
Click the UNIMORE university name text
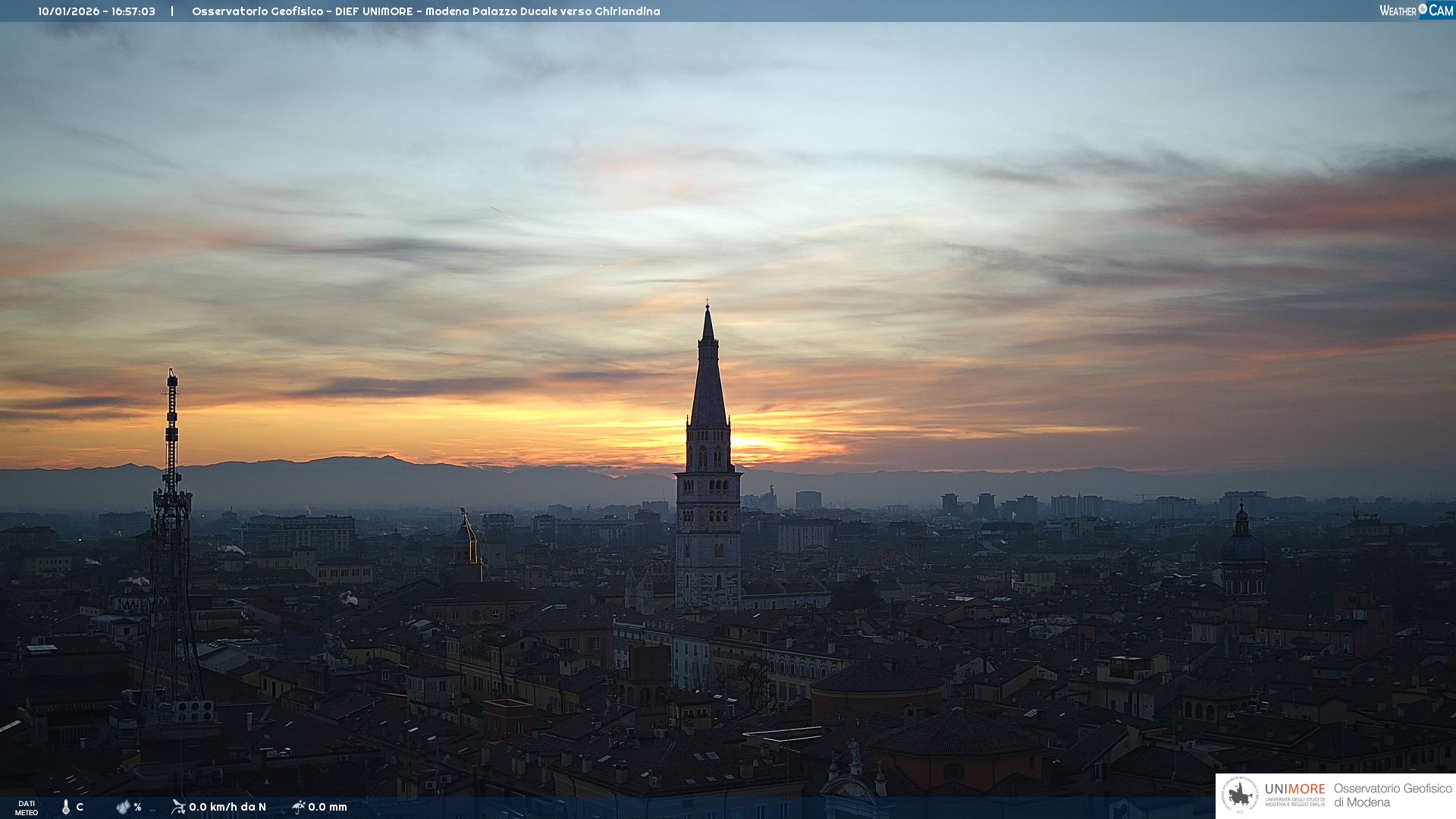pyautogui.click(x=1294, y=790)
